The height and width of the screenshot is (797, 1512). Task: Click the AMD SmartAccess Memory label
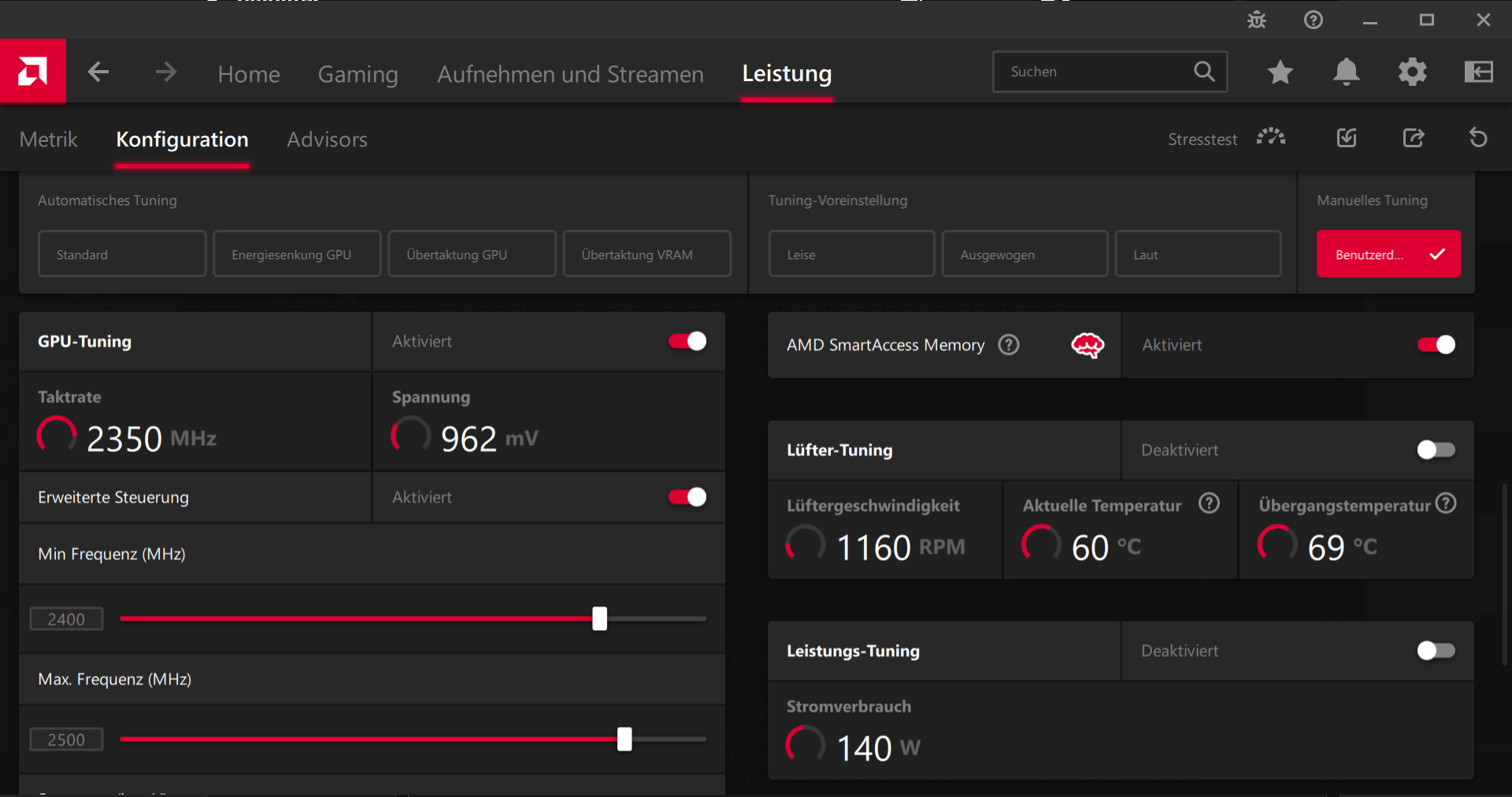[x=886, y=345]
